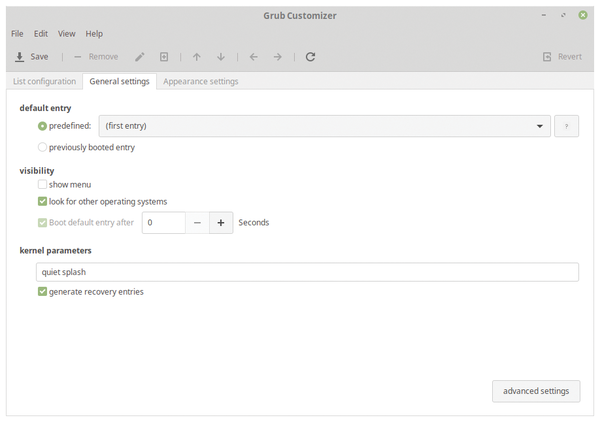Minimize the Grub Customizer window
Image resolution: width=600 pixels, height=422 pixels.
click(x=544, y=15)
